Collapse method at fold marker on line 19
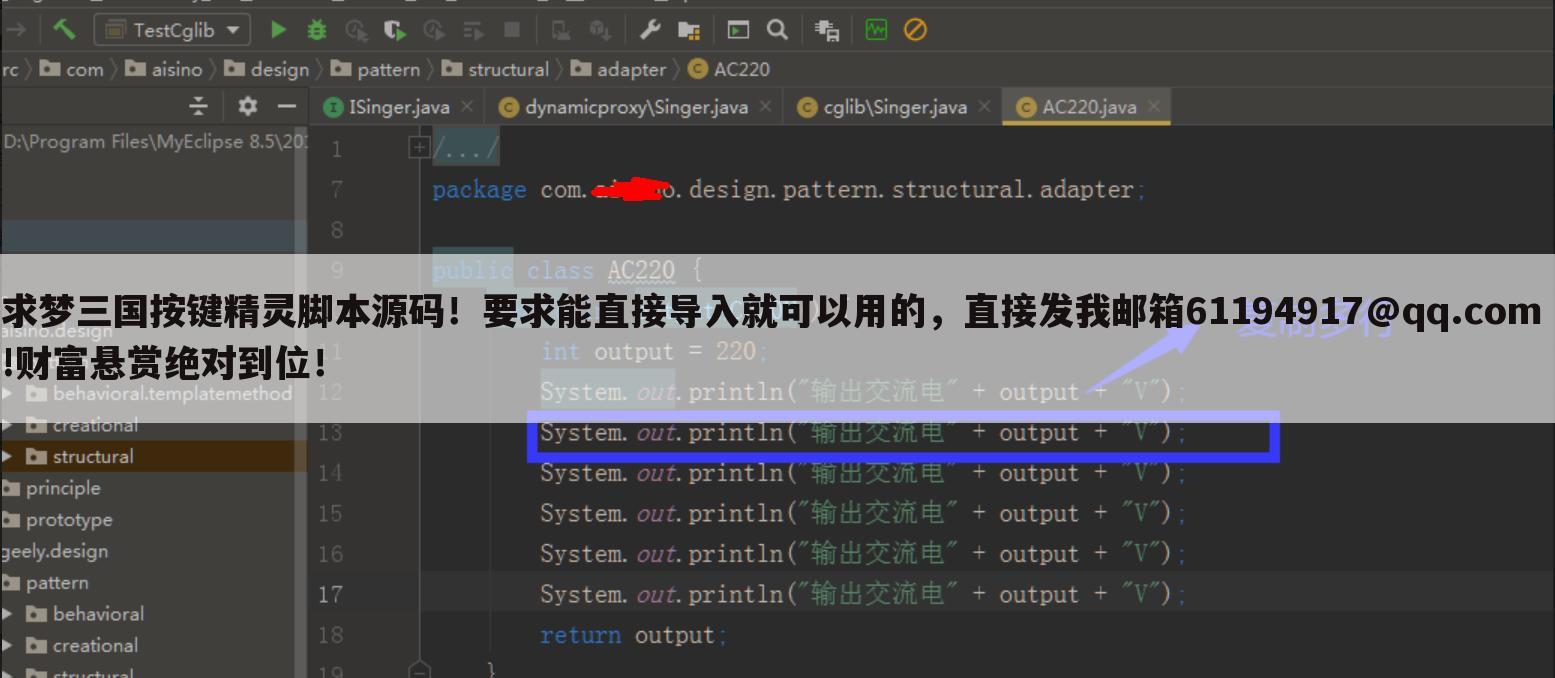This screenshot has height=678, width=1555. coord(419,670)
